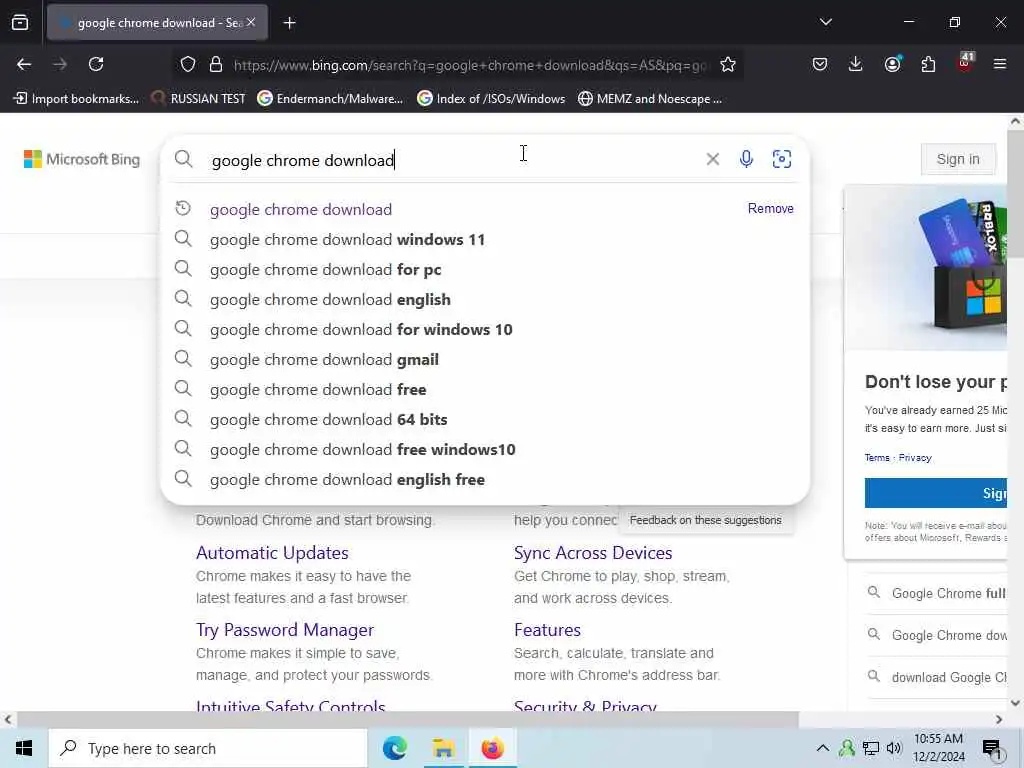1024x768 pixels.
Task: Go back with the back arrow
Action: pyautogui.click(x=24, y=64)
